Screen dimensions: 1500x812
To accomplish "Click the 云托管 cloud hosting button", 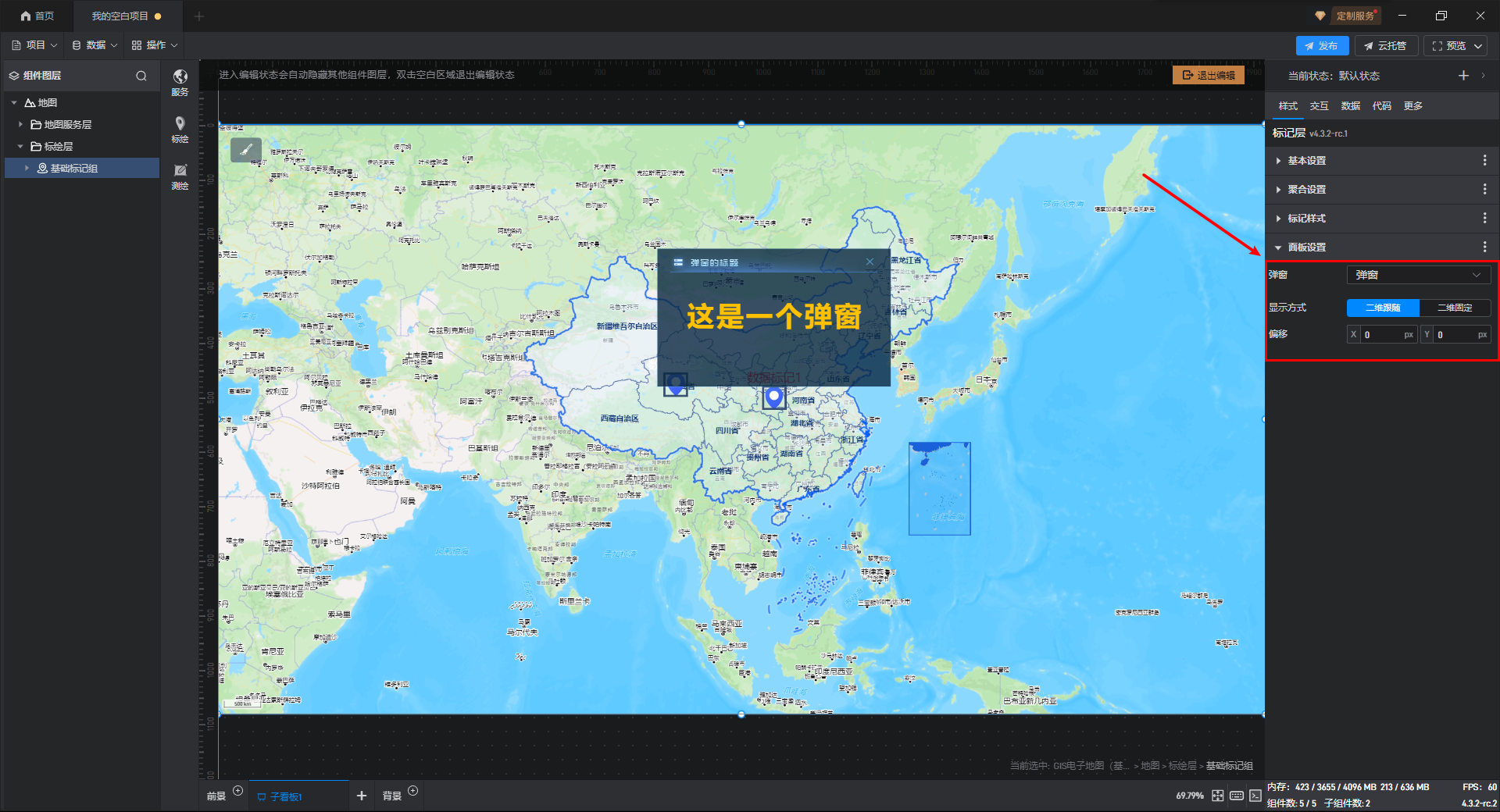I will coord(1386,46).
